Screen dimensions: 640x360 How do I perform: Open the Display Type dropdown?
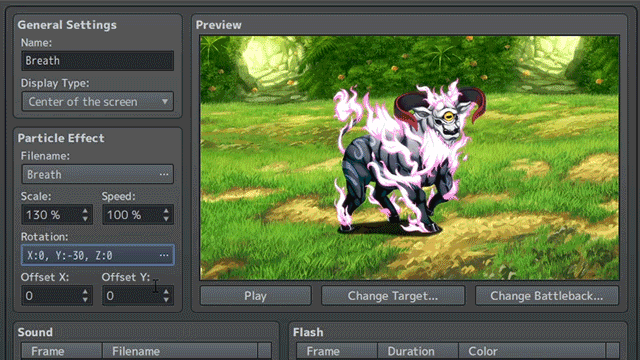(98, 102)
